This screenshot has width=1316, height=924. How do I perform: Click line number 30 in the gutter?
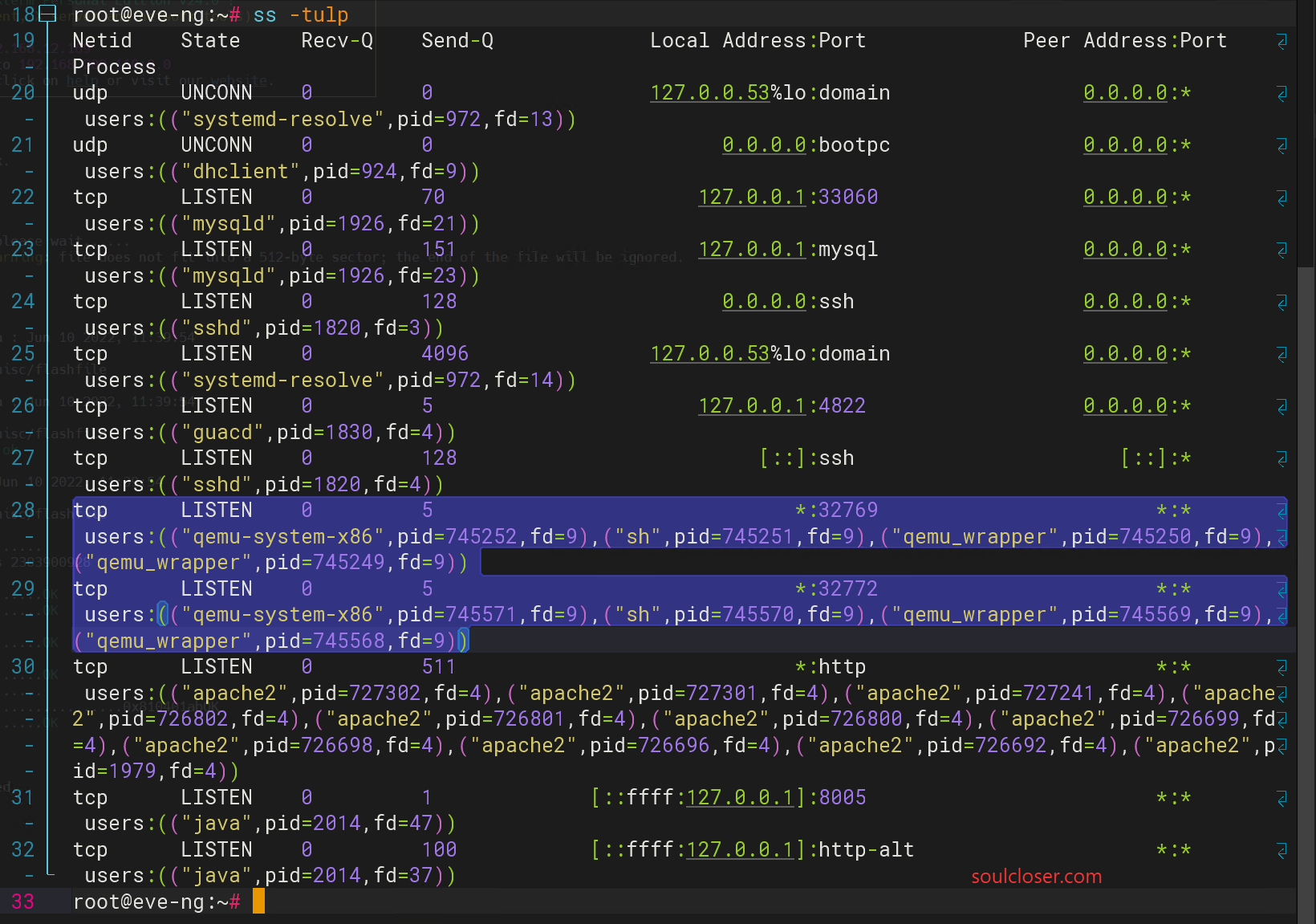[22, 666]
